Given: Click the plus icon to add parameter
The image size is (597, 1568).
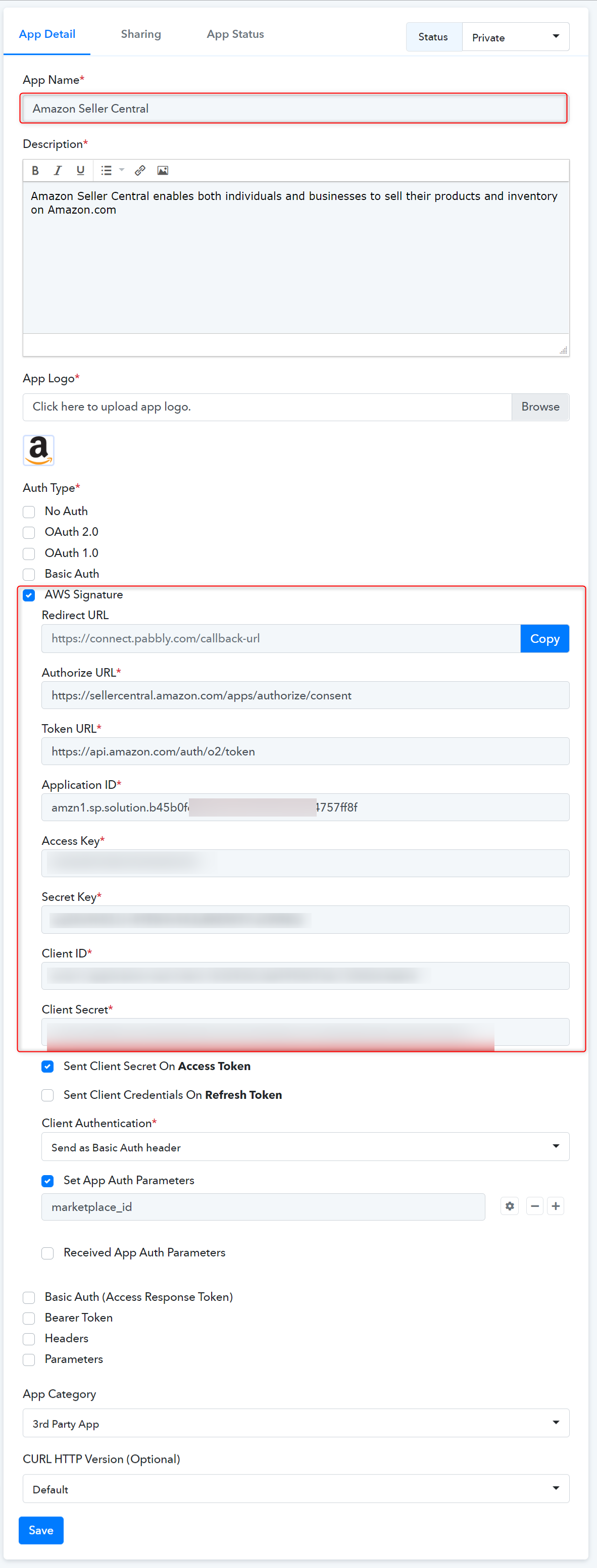Looking at the screenshot, I should click(x=556, y=1206).
